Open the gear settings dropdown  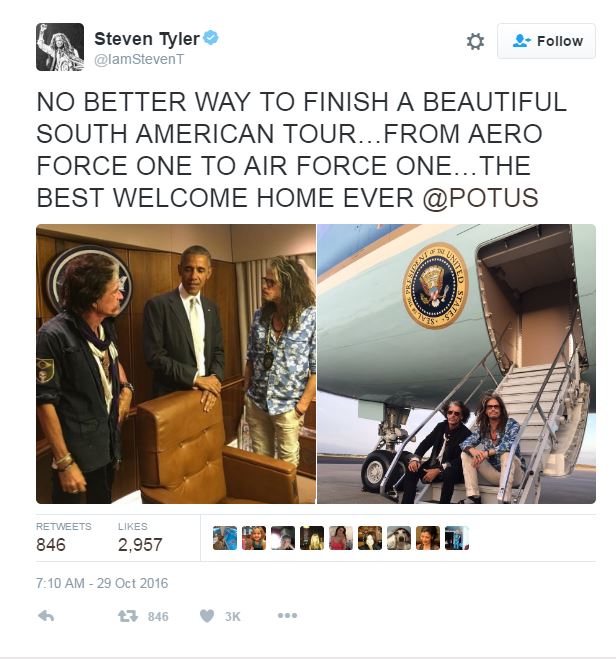pos(475,41)
